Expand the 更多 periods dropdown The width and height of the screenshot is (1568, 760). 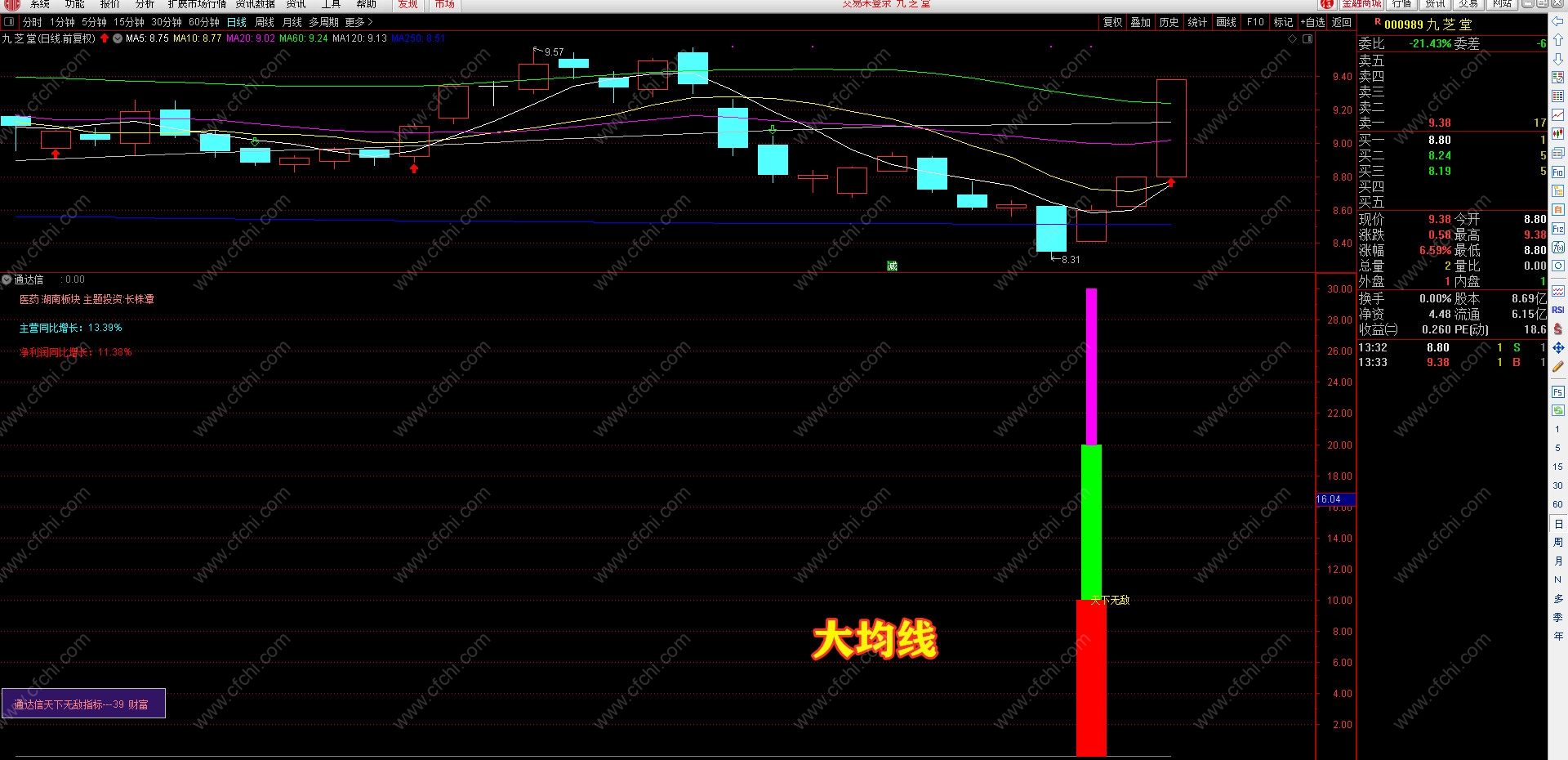(x=359, y=22)
